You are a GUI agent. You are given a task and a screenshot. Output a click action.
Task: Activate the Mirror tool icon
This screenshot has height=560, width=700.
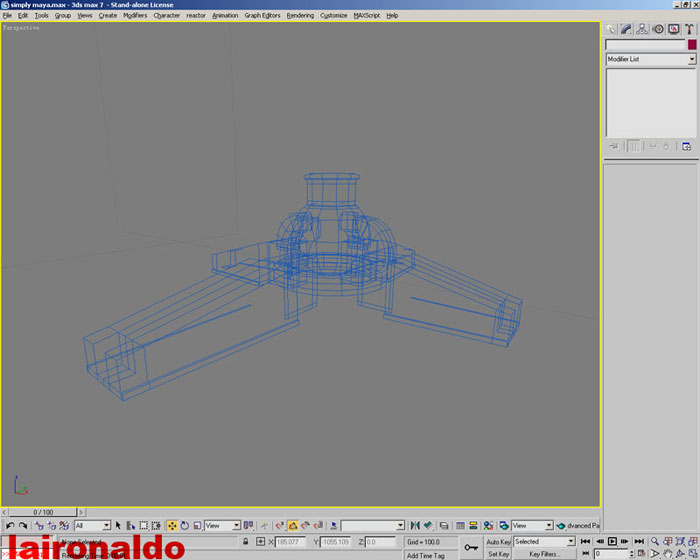(x=415, y=525)
